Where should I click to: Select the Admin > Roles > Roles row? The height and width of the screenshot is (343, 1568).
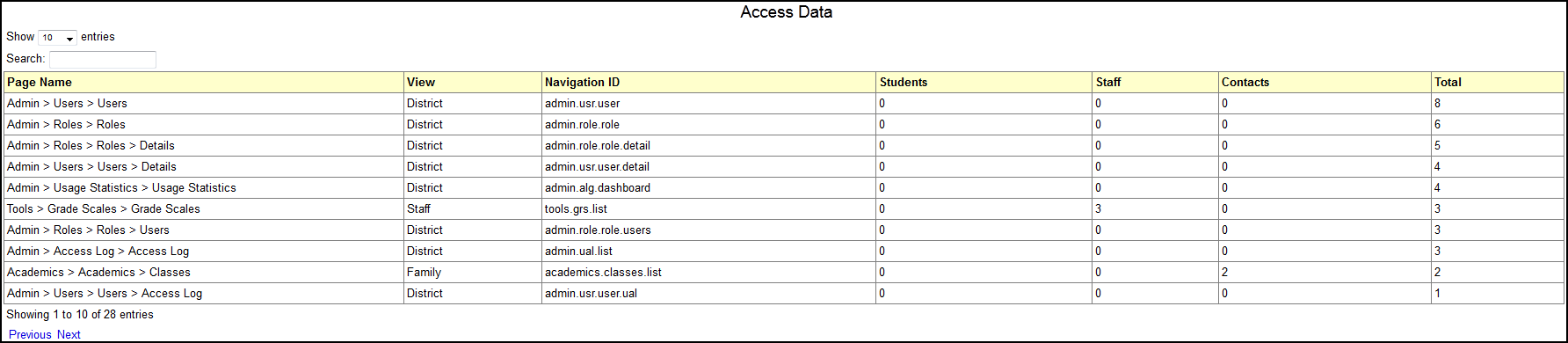784,125
